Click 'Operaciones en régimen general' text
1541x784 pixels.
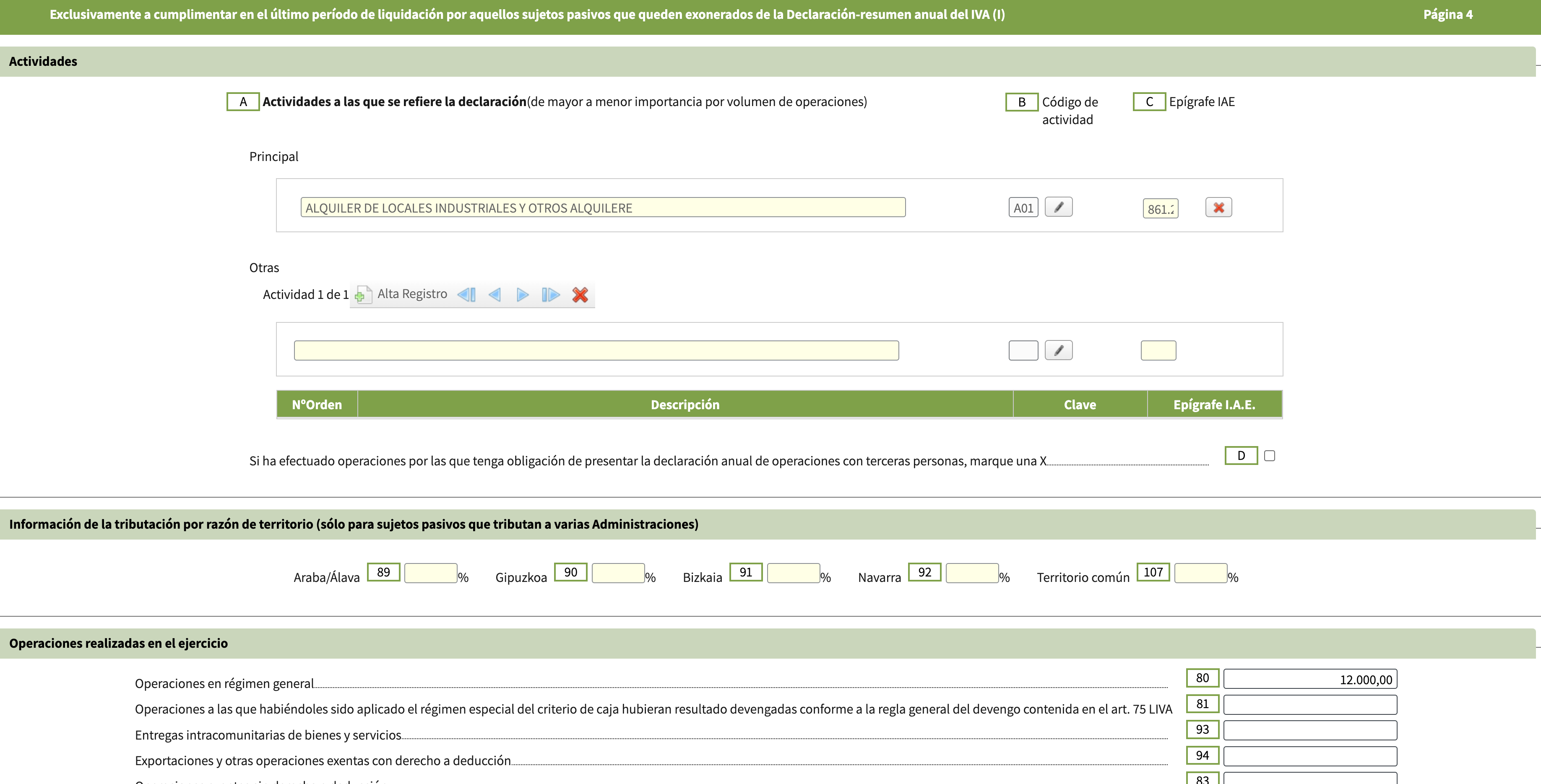[x=224, y=683]
